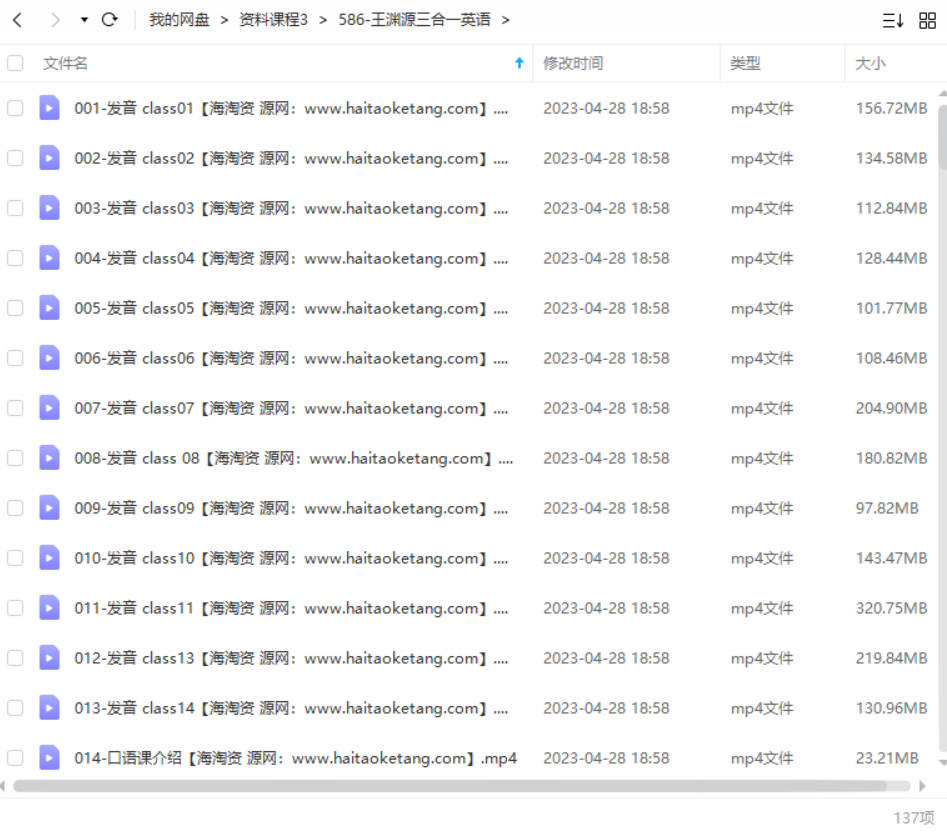Check the box for 011-发音 class11
Image resolution: width=947 pixels, height=832 pixels.
point(15,608)
